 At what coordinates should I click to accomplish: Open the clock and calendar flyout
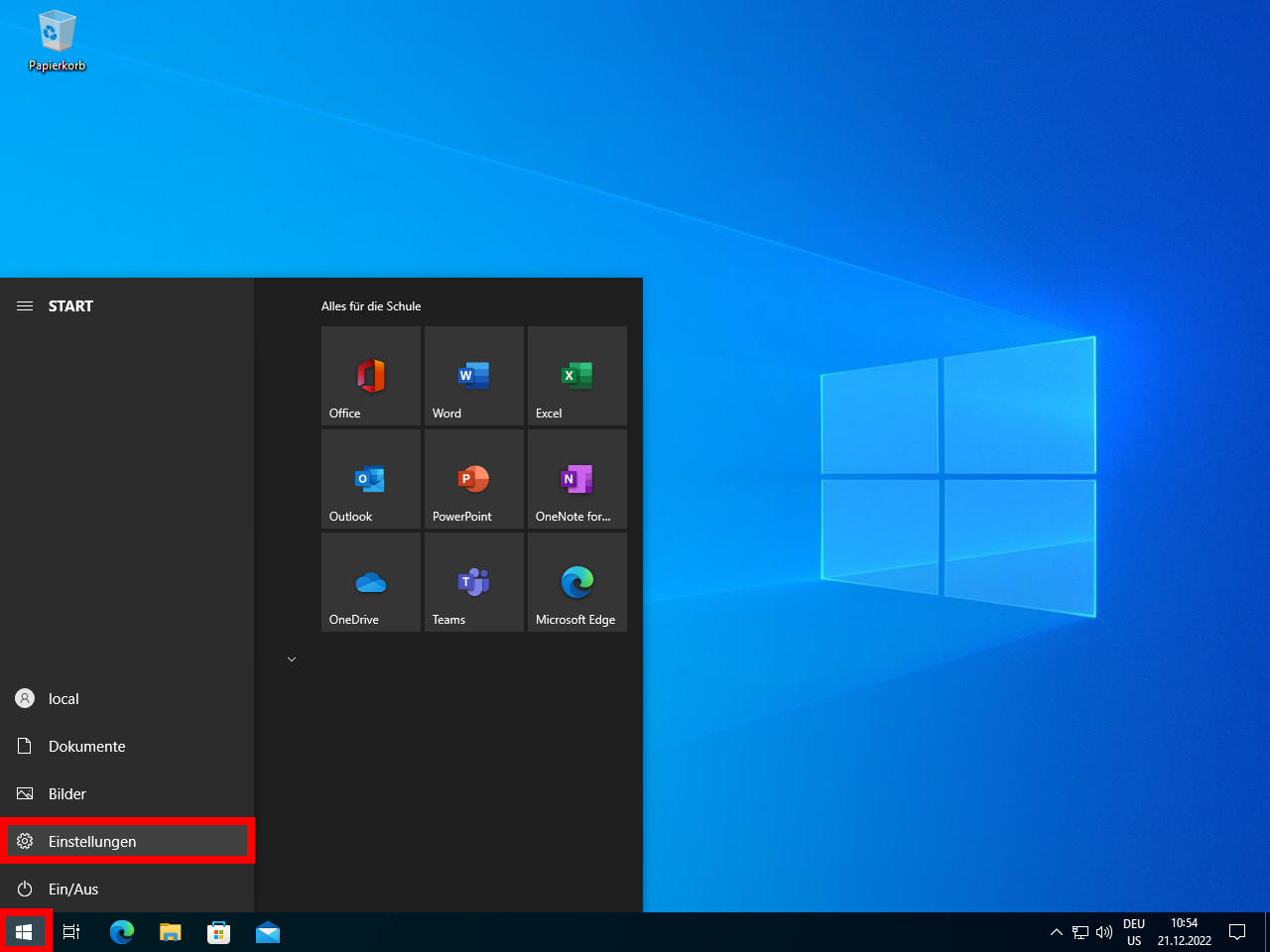pos(1185,932)
